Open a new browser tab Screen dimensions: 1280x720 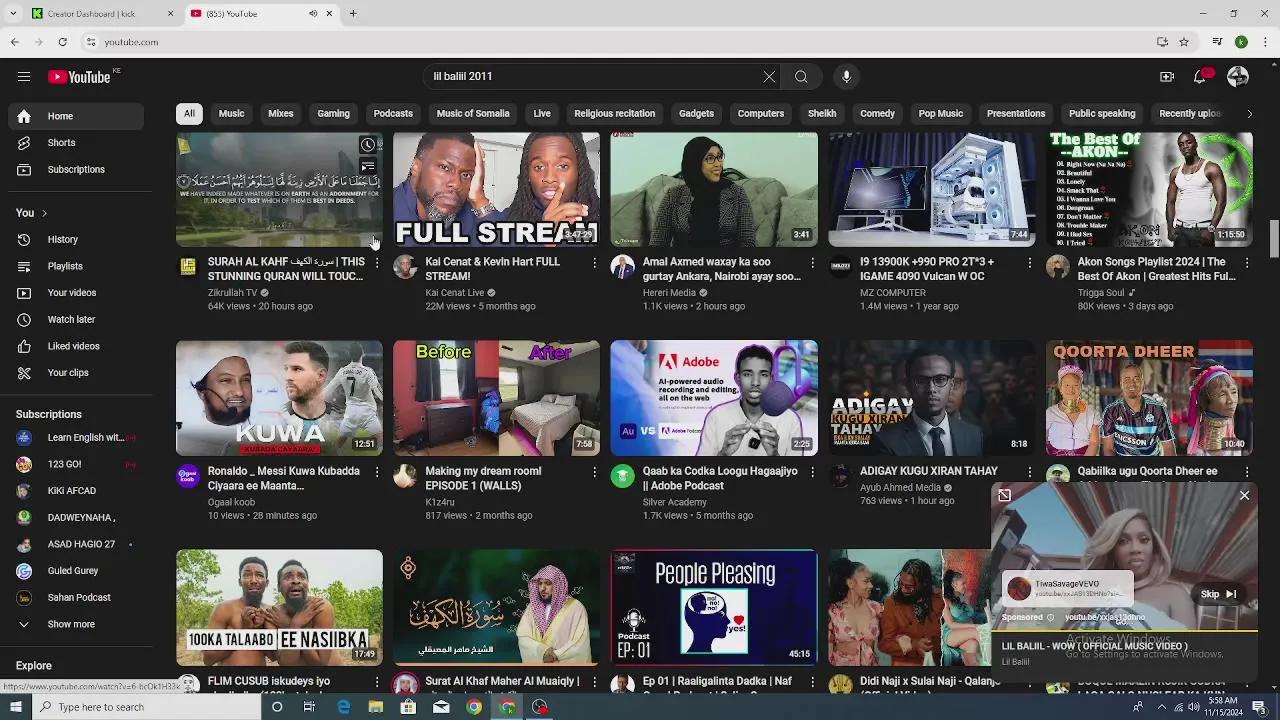pyautogui.click(x=353, y=14)
